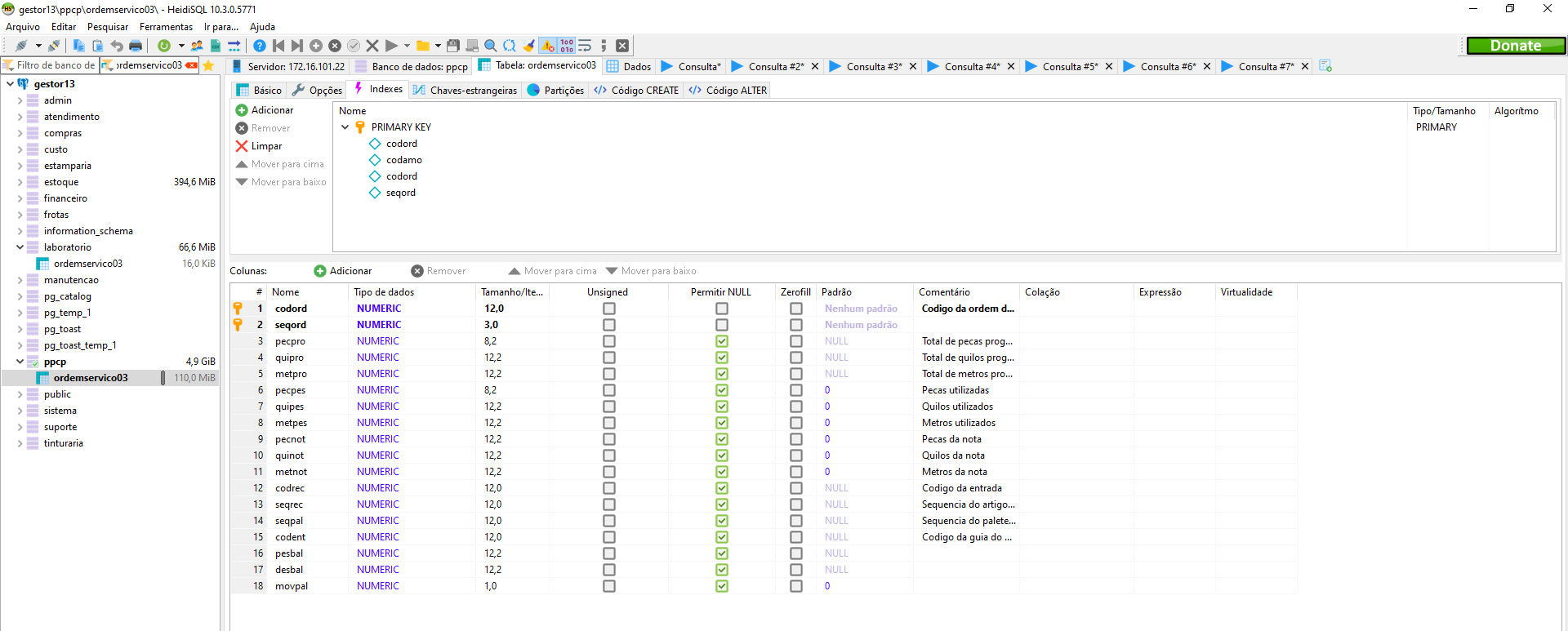Toggle Permitir NULL for movpal
Screen dimensions: 1568x631
point(721,586)
